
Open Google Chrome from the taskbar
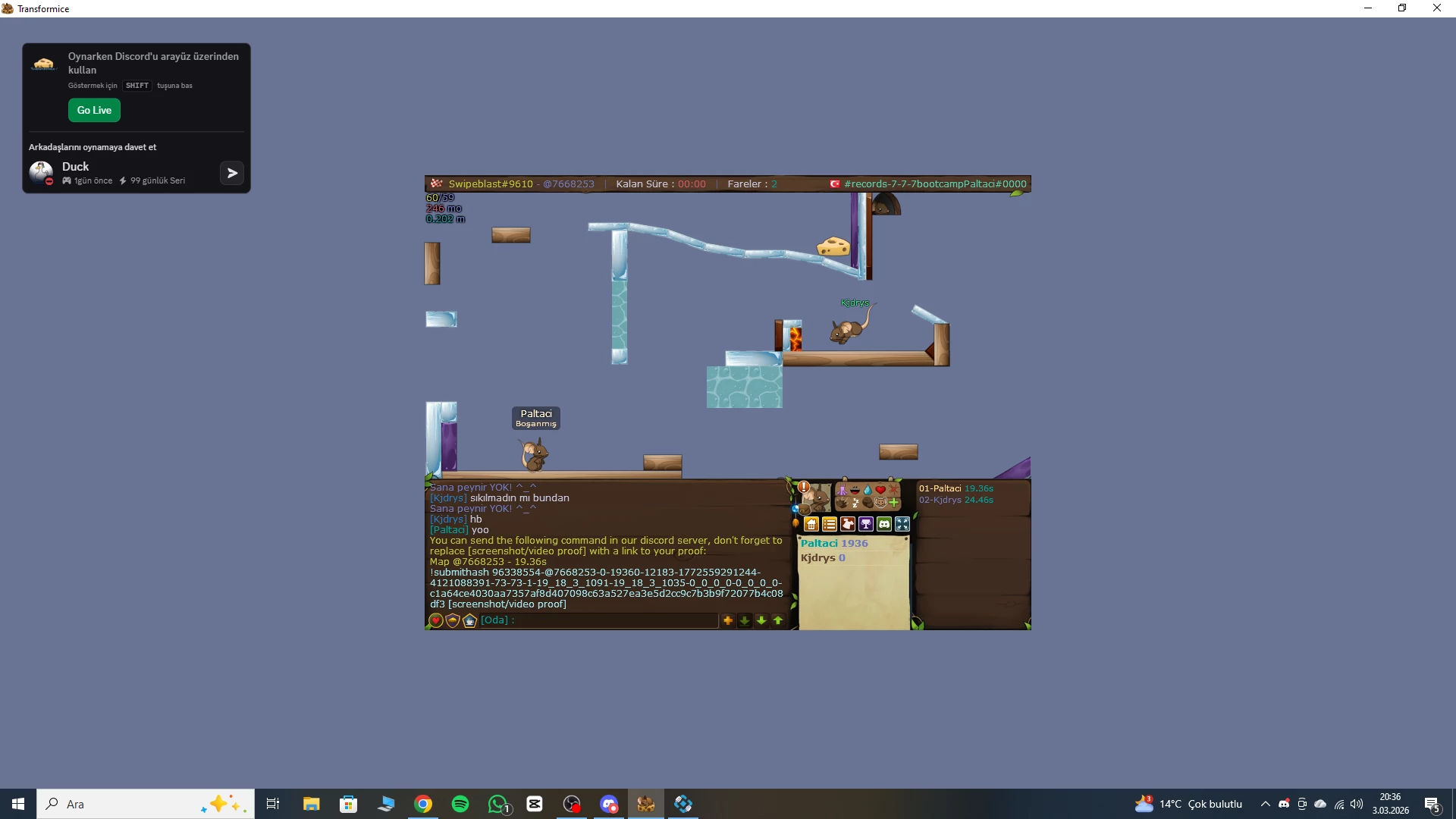click(x=423, y=804)
